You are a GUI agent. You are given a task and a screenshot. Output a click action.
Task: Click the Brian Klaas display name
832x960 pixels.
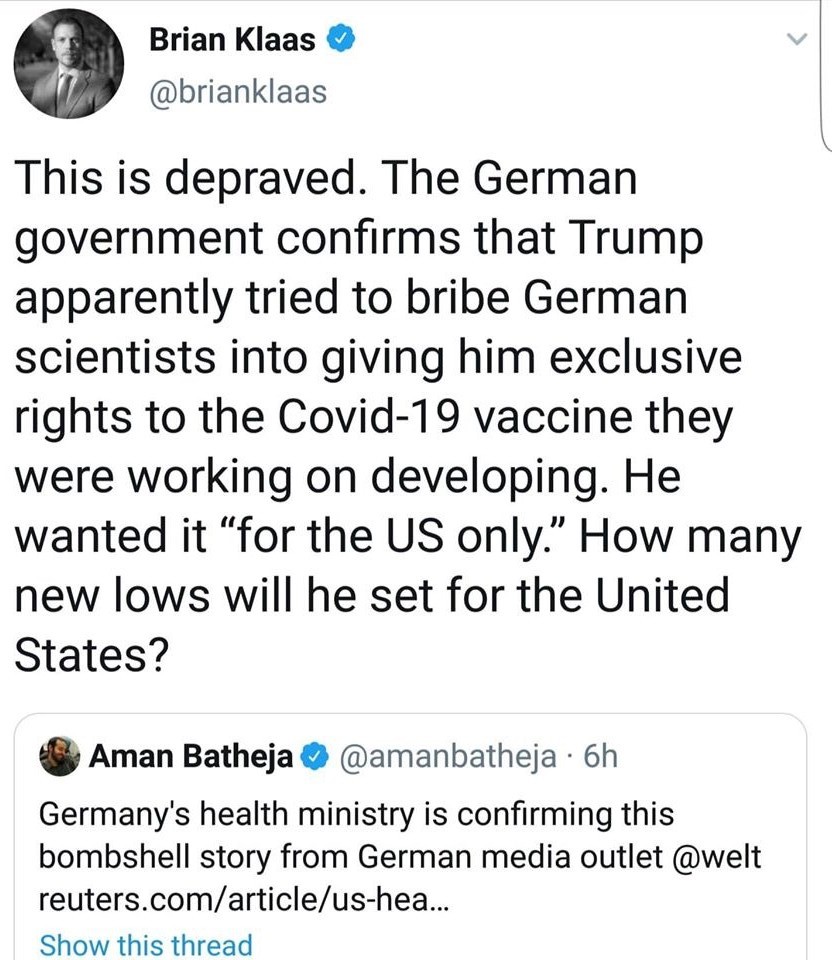click(233, 40)
